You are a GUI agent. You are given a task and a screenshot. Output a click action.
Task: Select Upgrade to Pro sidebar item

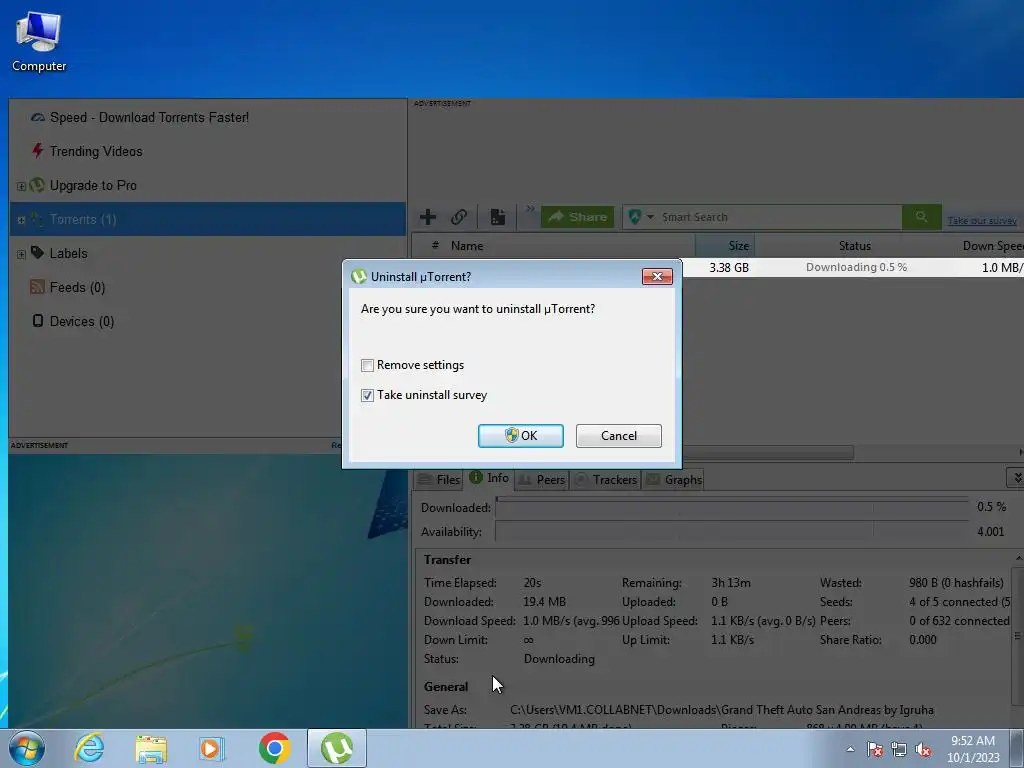[x=93, y=185]
